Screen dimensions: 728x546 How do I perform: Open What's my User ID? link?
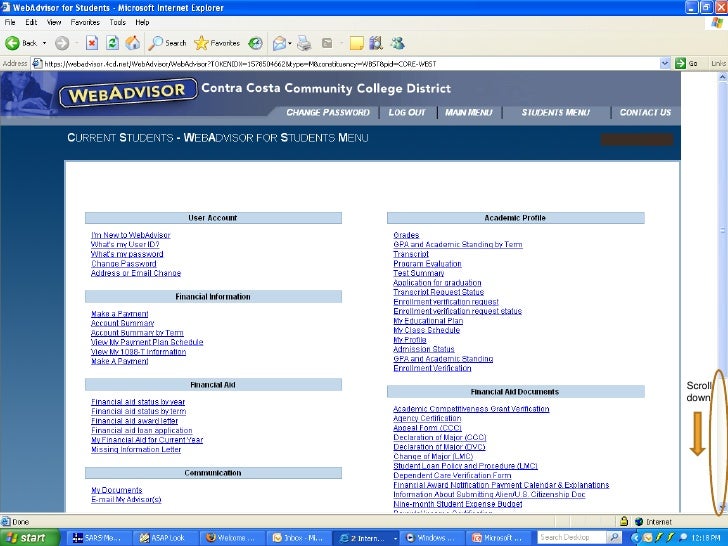(125, 244)
